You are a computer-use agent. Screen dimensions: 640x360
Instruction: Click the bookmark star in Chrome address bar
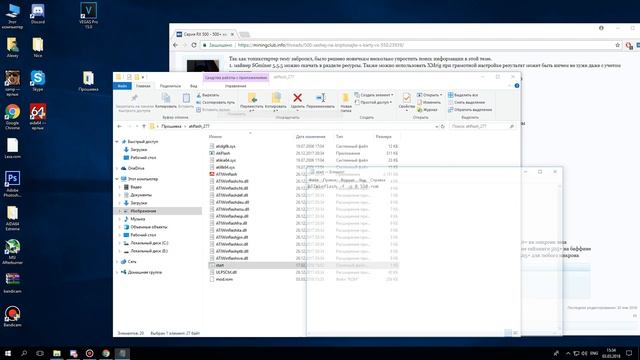pyautogui.click(x=618, y=45)
